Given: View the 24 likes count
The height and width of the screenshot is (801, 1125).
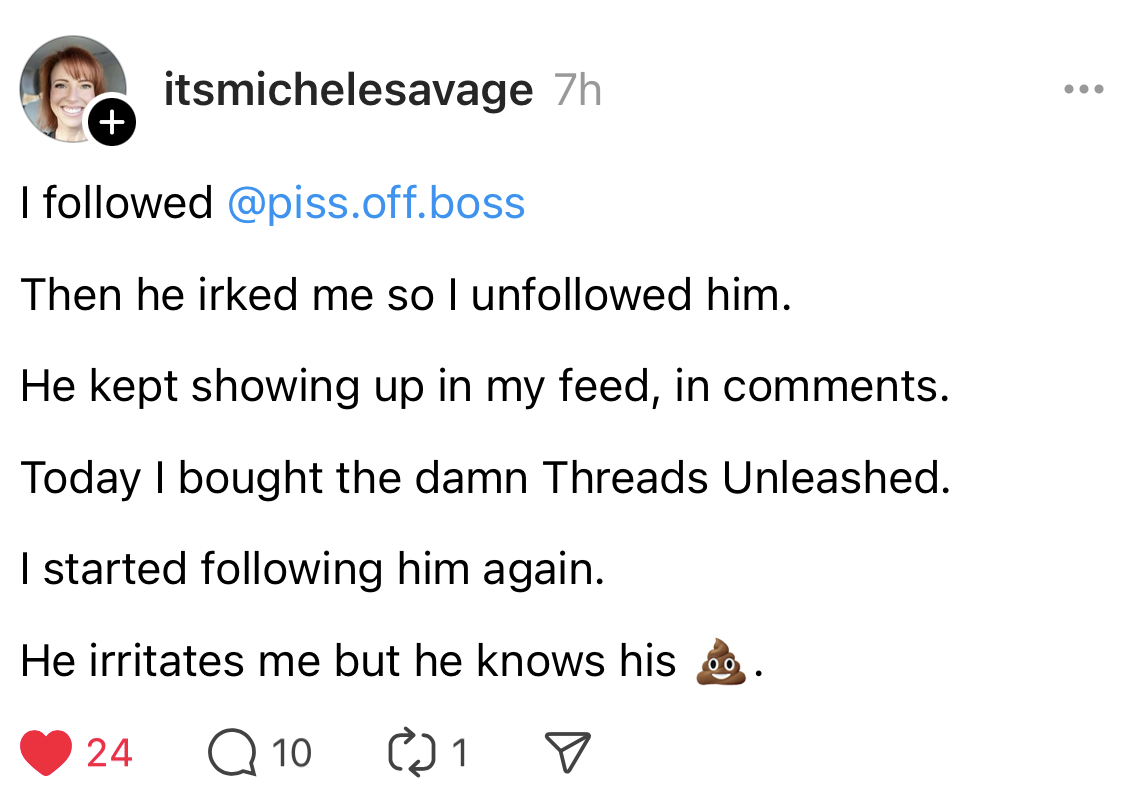Looking at the screenshot, I should tap(109, 752).
